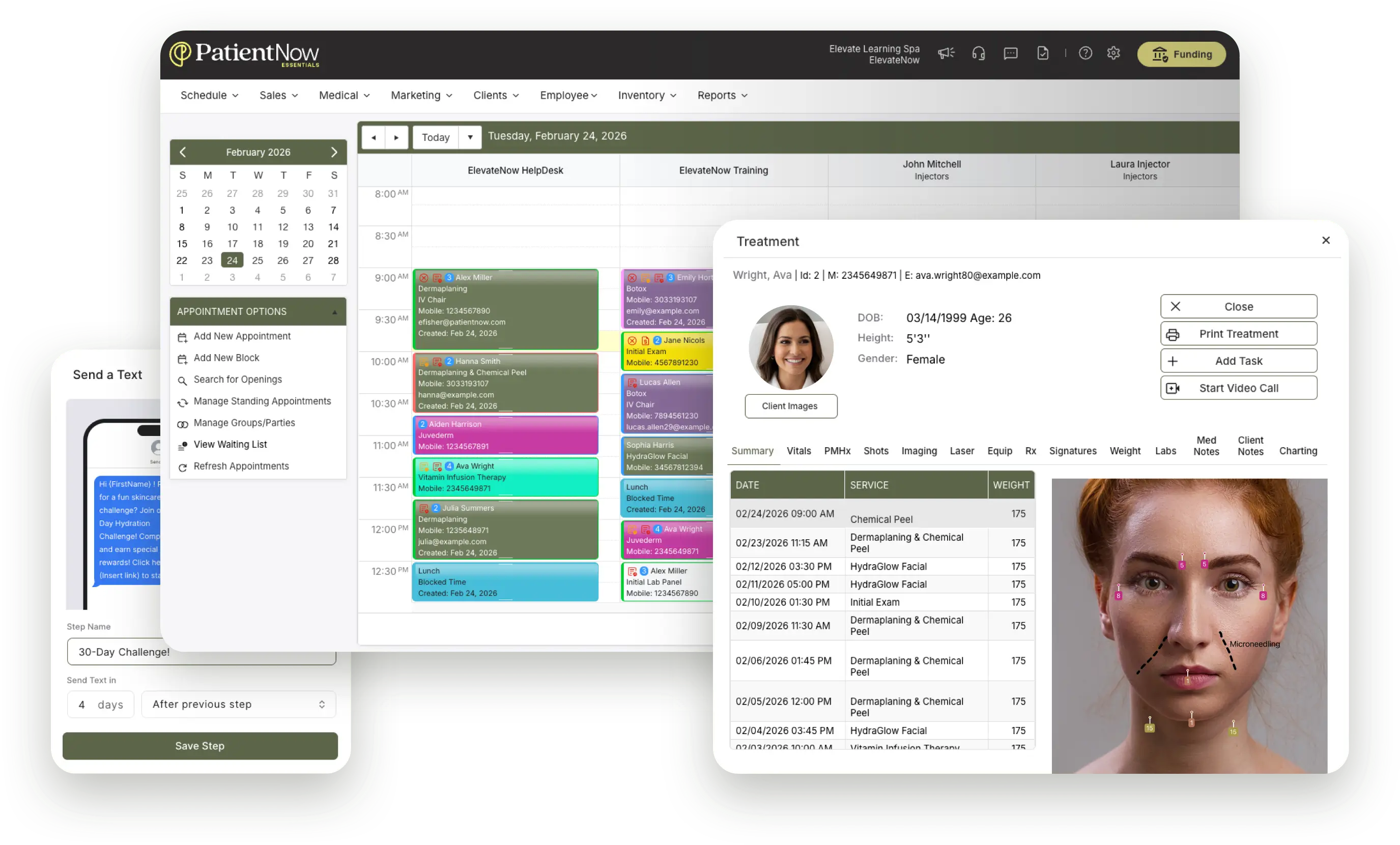Viewport: 1400px width, 845px height.
Task: Click the Today button
Action: [x=435, y=137]
